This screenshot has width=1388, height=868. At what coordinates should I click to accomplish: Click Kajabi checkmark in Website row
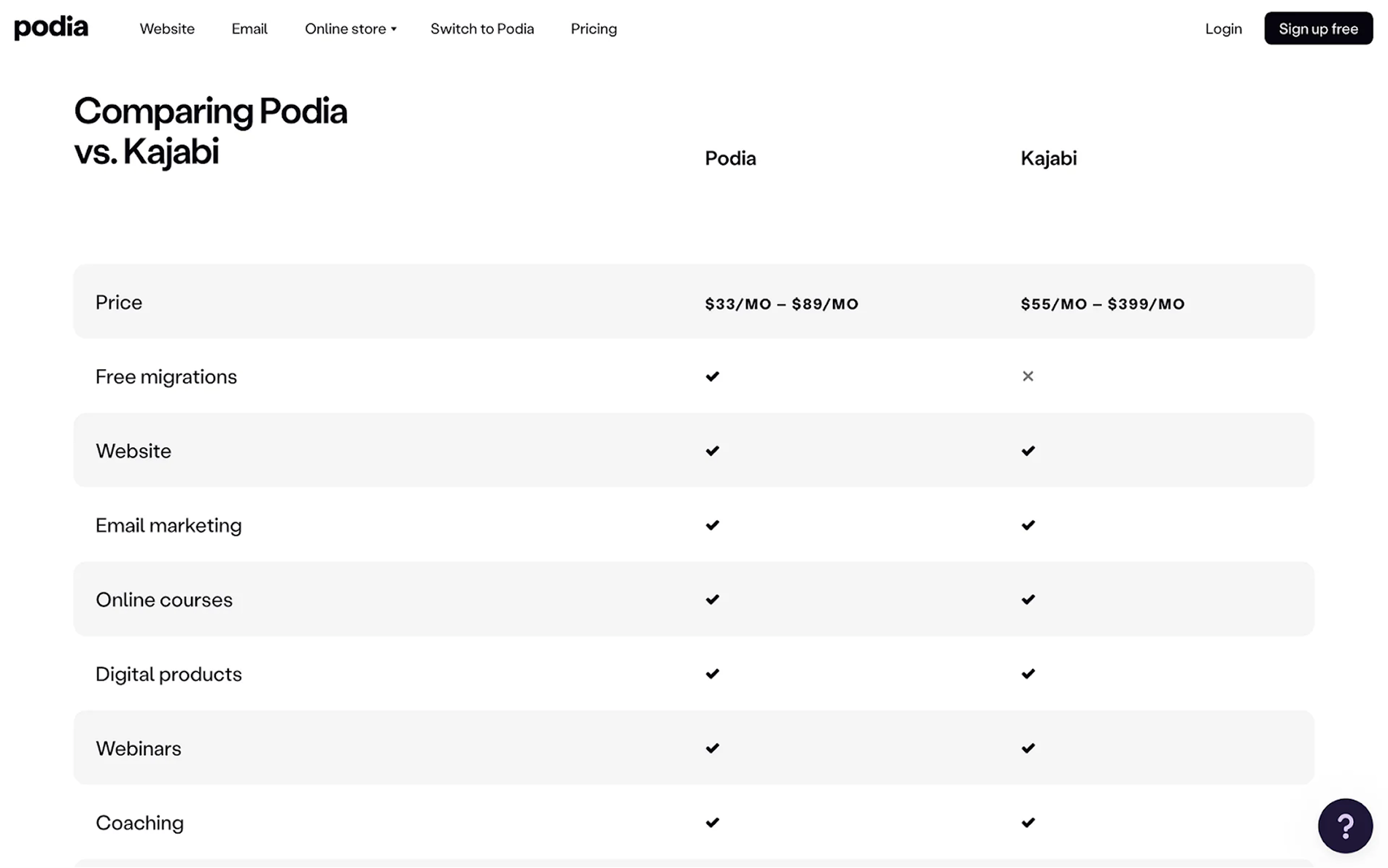[1028, 451]
